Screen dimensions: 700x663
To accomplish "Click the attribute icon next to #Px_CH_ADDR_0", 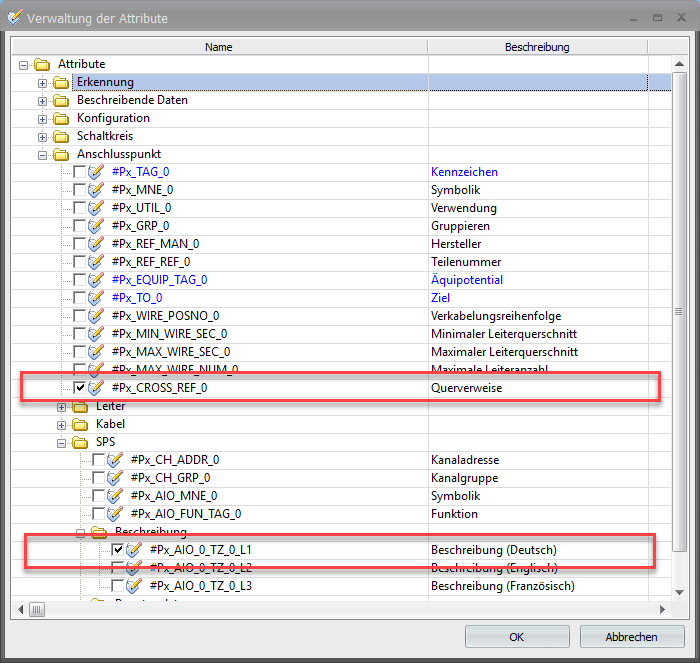I will coord(115,460).
